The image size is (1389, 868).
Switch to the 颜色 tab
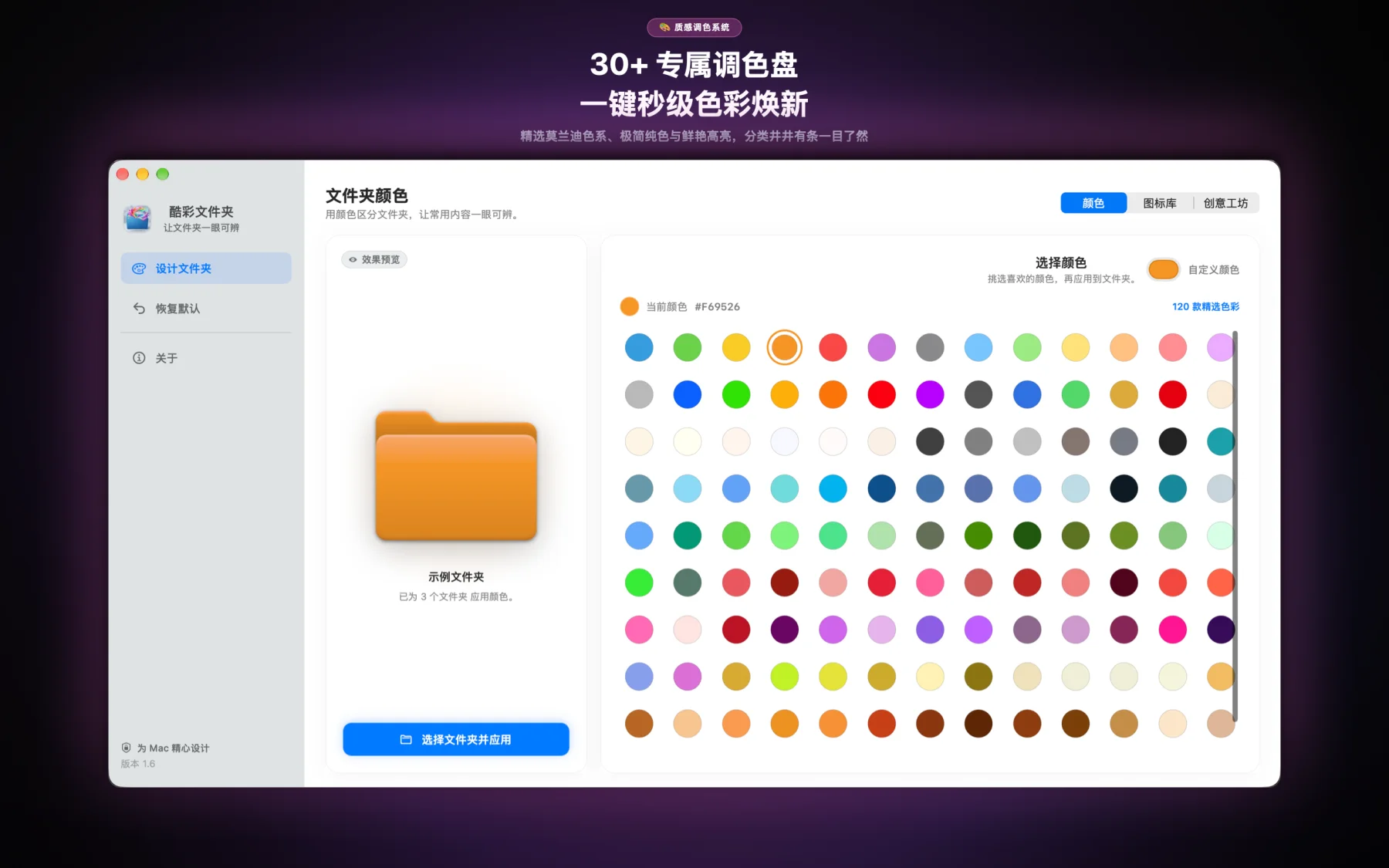[1093, 203]
